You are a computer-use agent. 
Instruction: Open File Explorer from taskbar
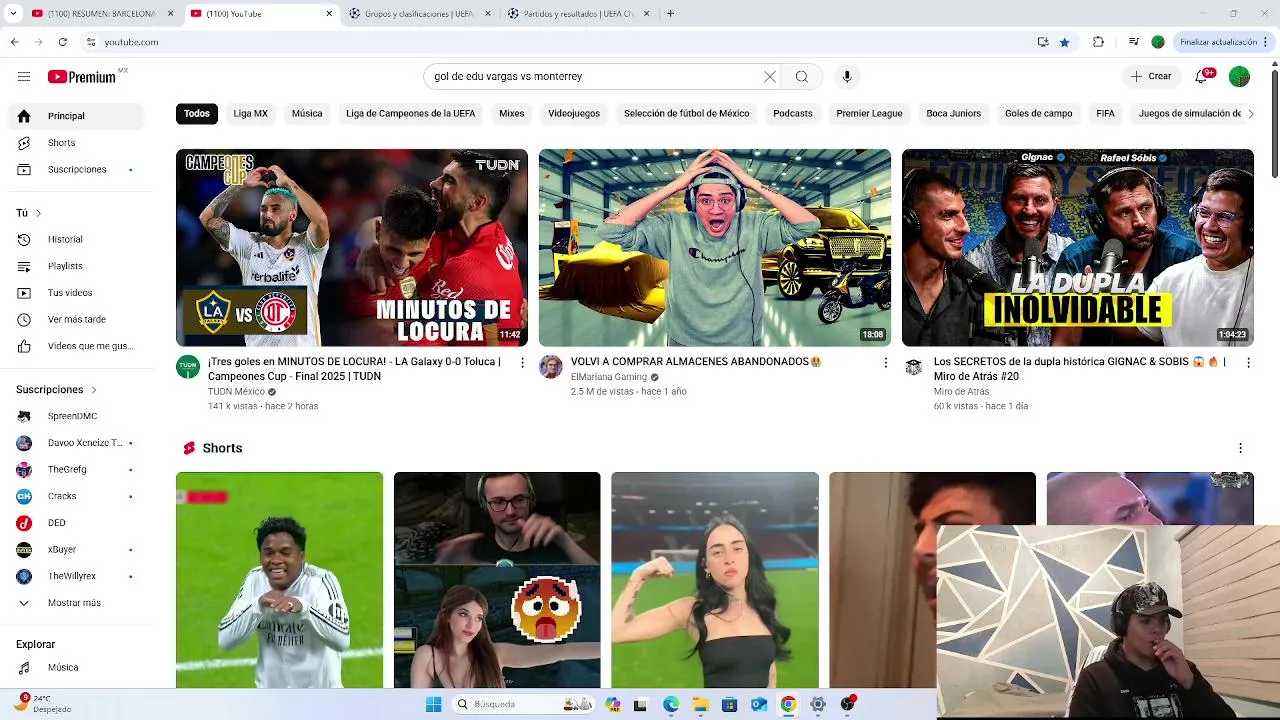coord(700,705)
